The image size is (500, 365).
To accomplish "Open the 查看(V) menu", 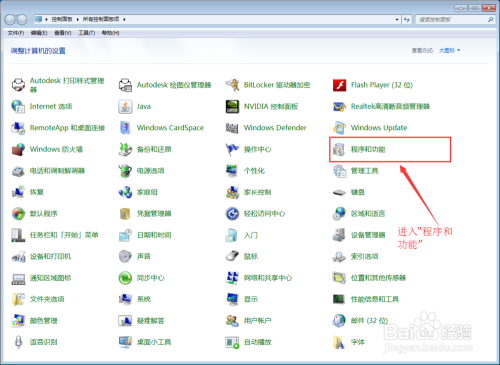I will coord(63,33).
